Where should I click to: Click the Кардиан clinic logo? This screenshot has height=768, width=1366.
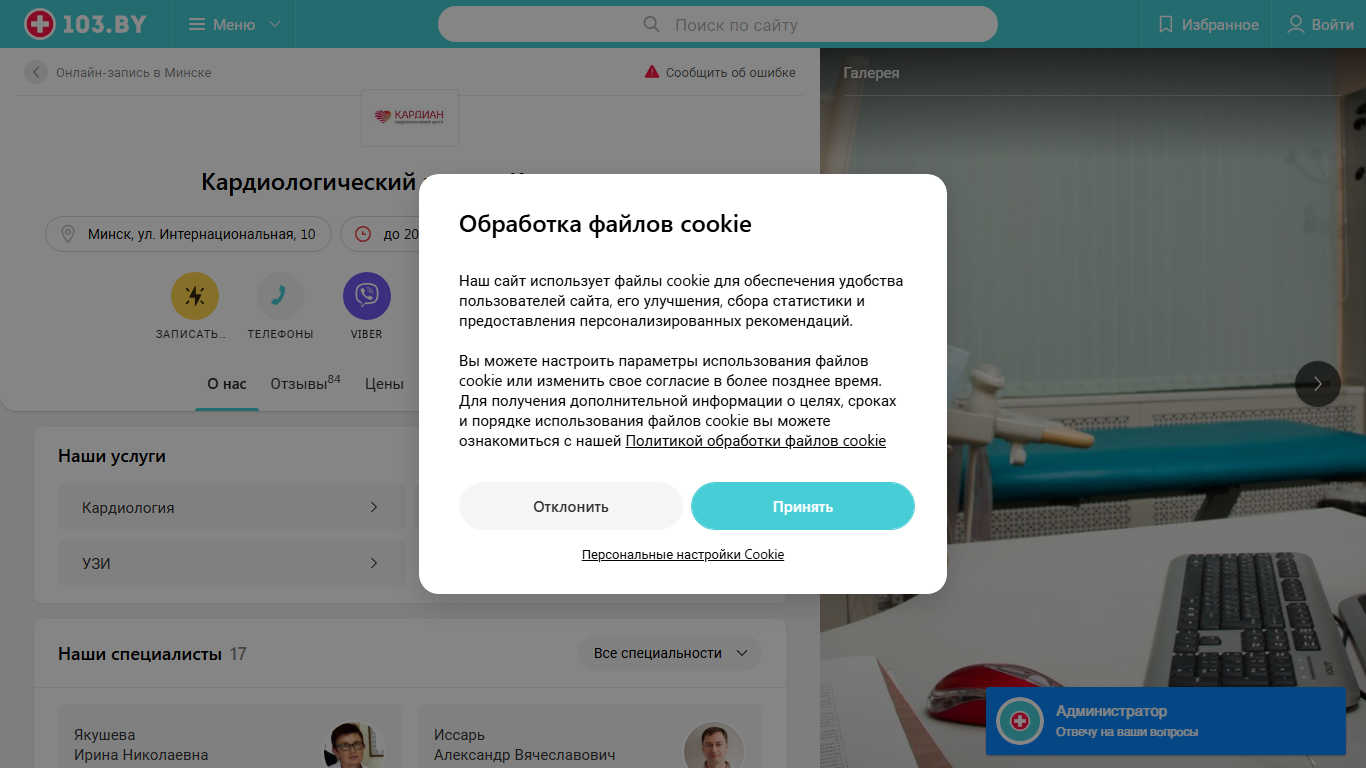[x=410, y=118]
